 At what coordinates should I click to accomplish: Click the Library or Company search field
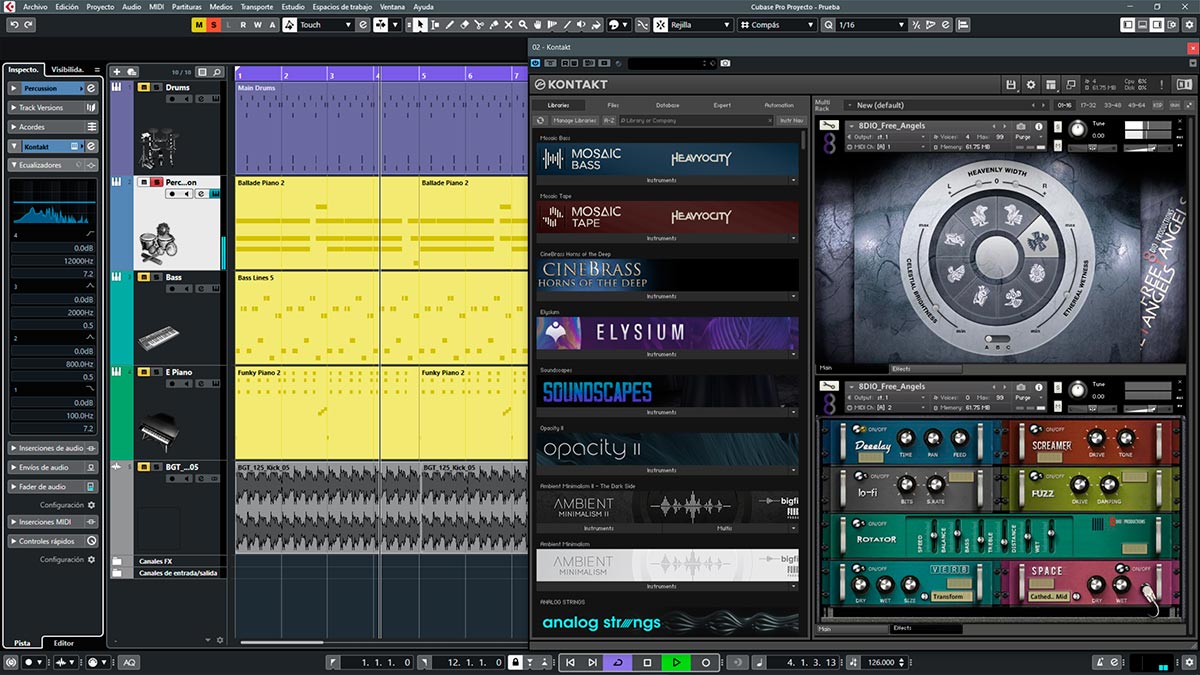(x=695, y=120)
